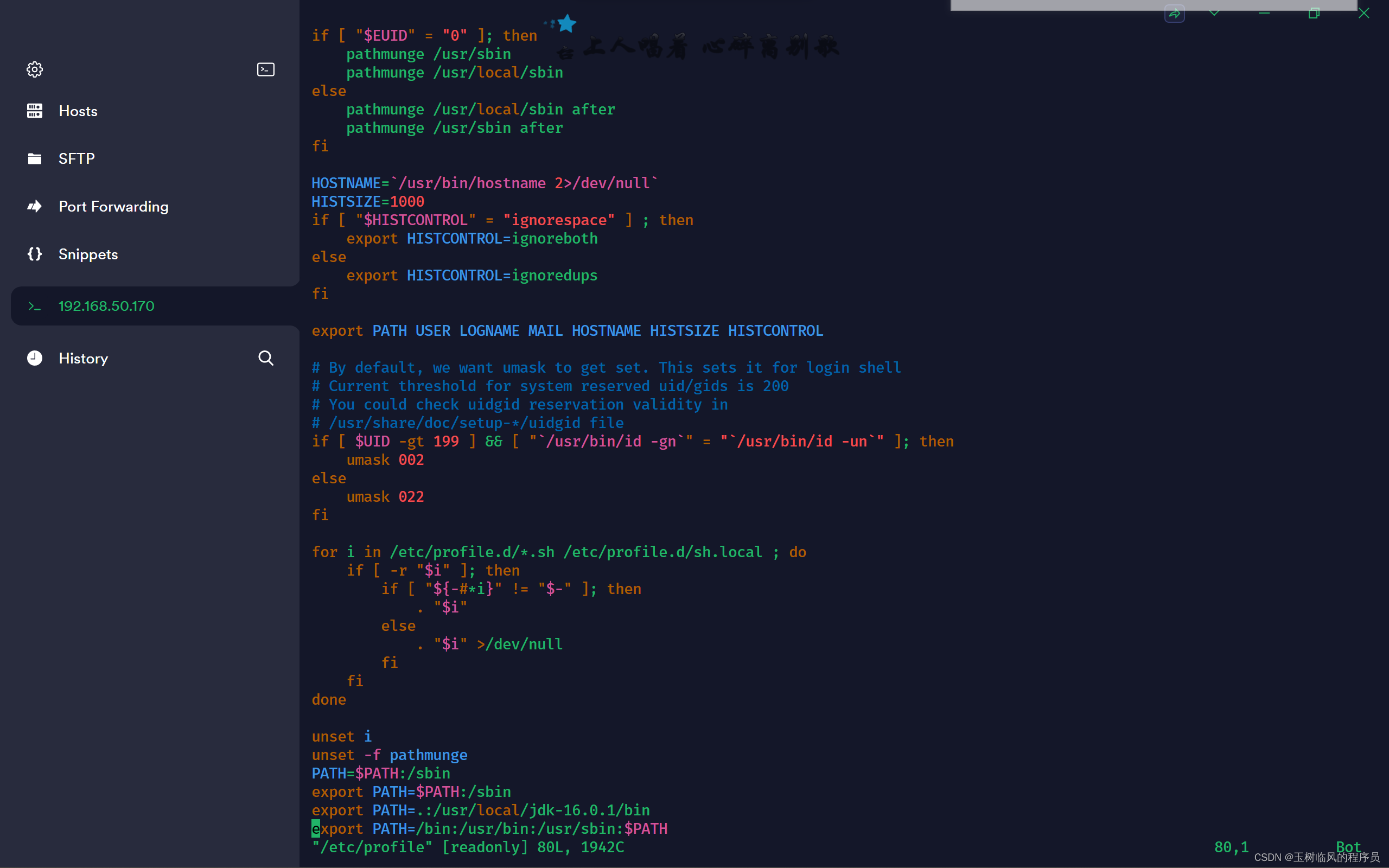Go to Port Forwarding

[x=113, y=206]
